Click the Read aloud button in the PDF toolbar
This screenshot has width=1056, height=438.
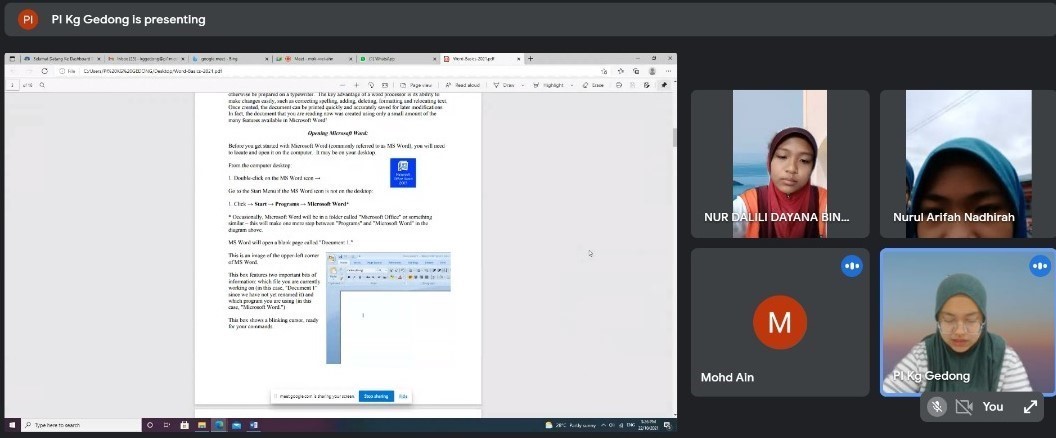pyautogui.click(x=463, y=85)
